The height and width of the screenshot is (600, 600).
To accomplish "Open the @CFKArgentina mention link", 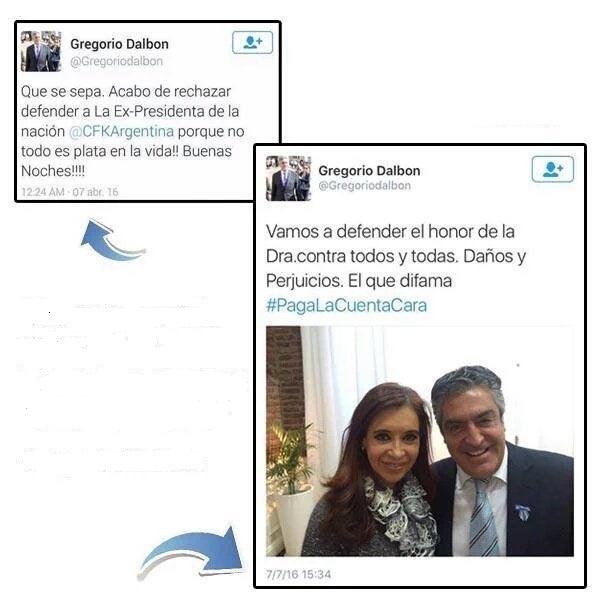I will click(121, 131).
